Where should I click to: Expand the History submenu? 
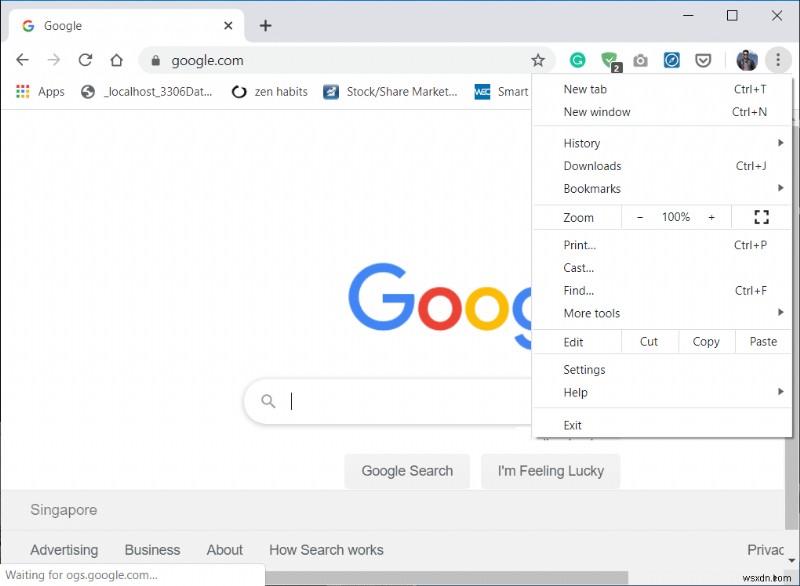(580, 143)
